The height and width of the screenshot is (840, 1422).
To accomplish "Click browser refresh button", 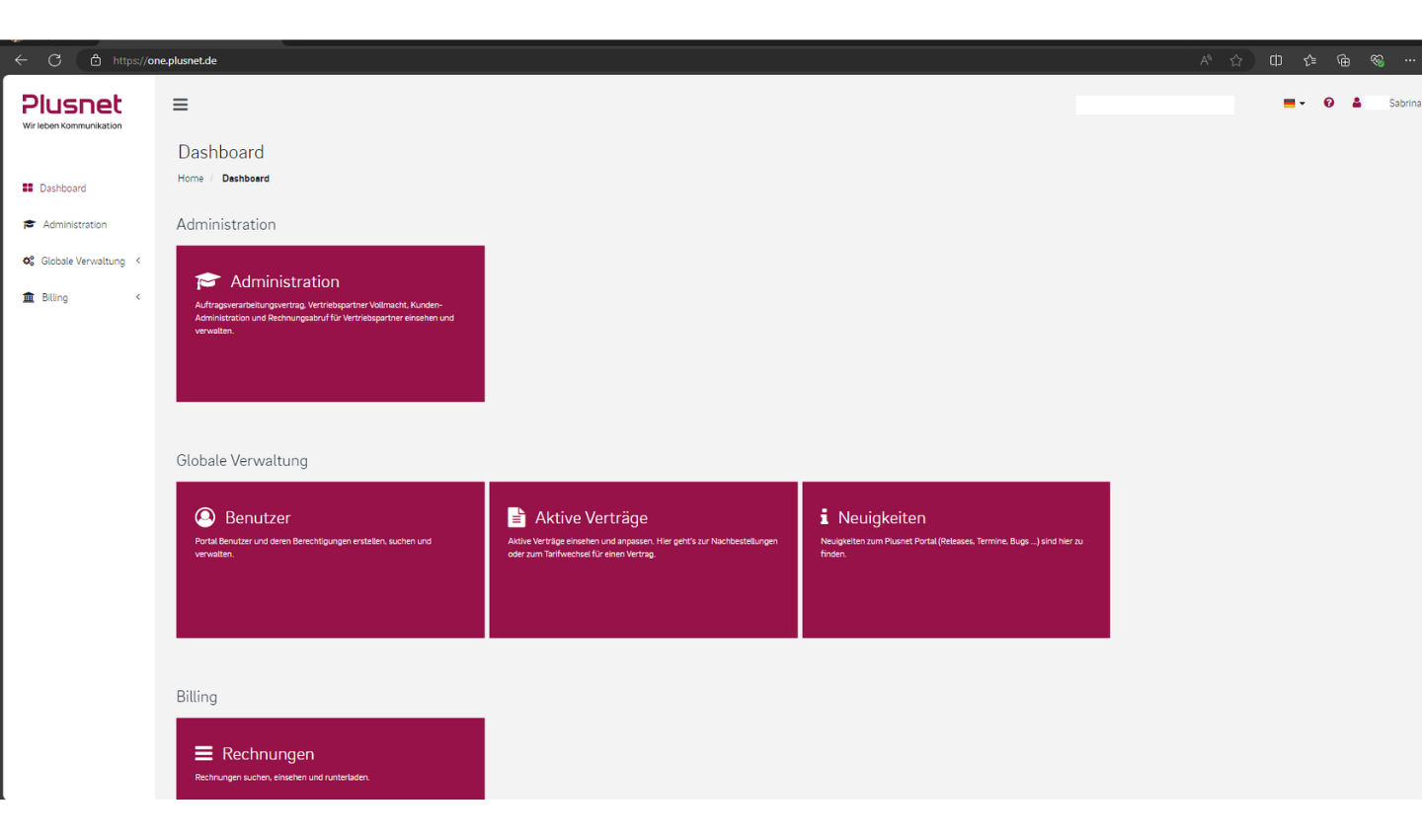I will [55, 60].
